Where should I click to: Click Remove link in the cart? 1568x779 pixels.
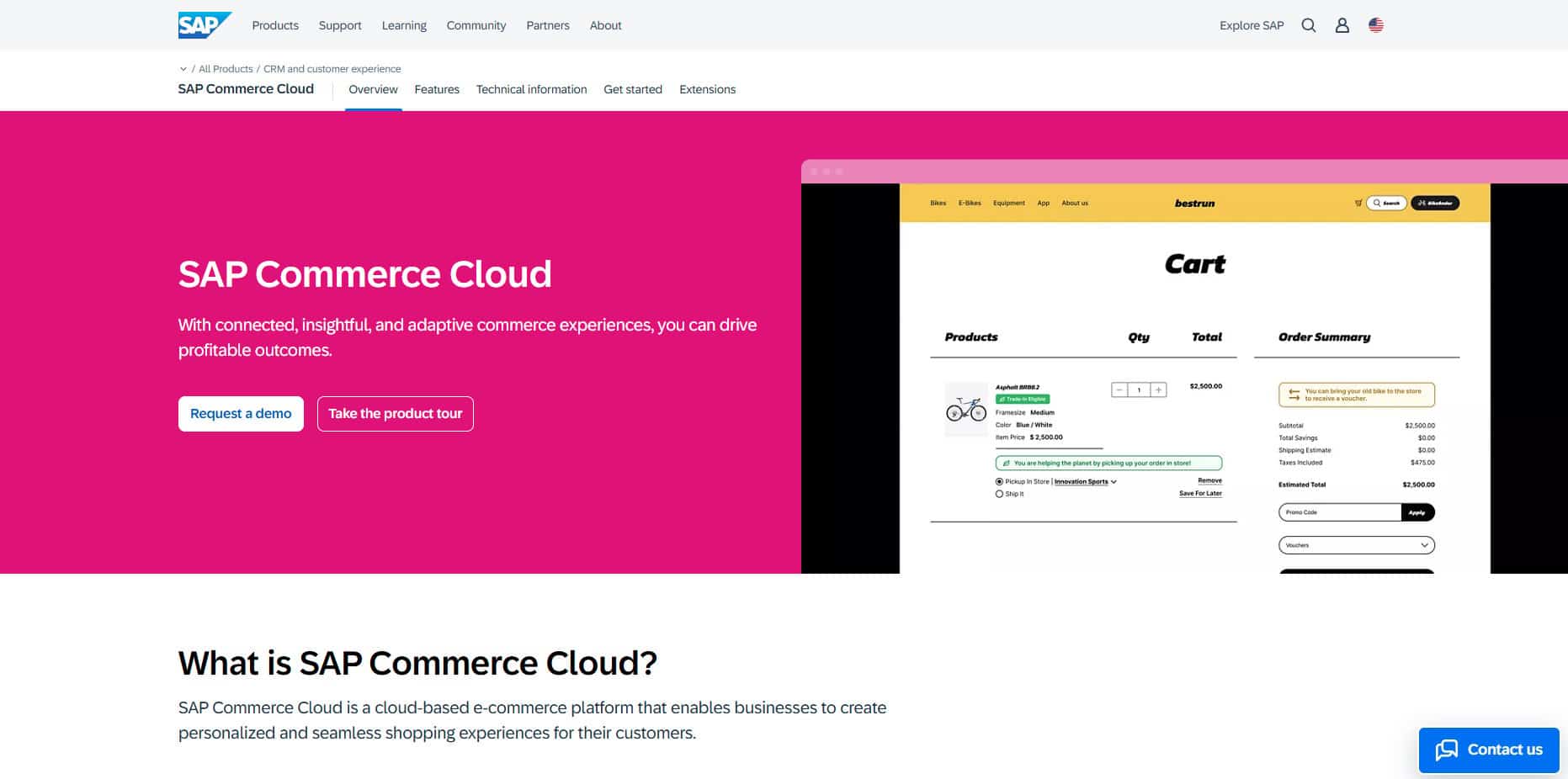tap(1209, 481)
